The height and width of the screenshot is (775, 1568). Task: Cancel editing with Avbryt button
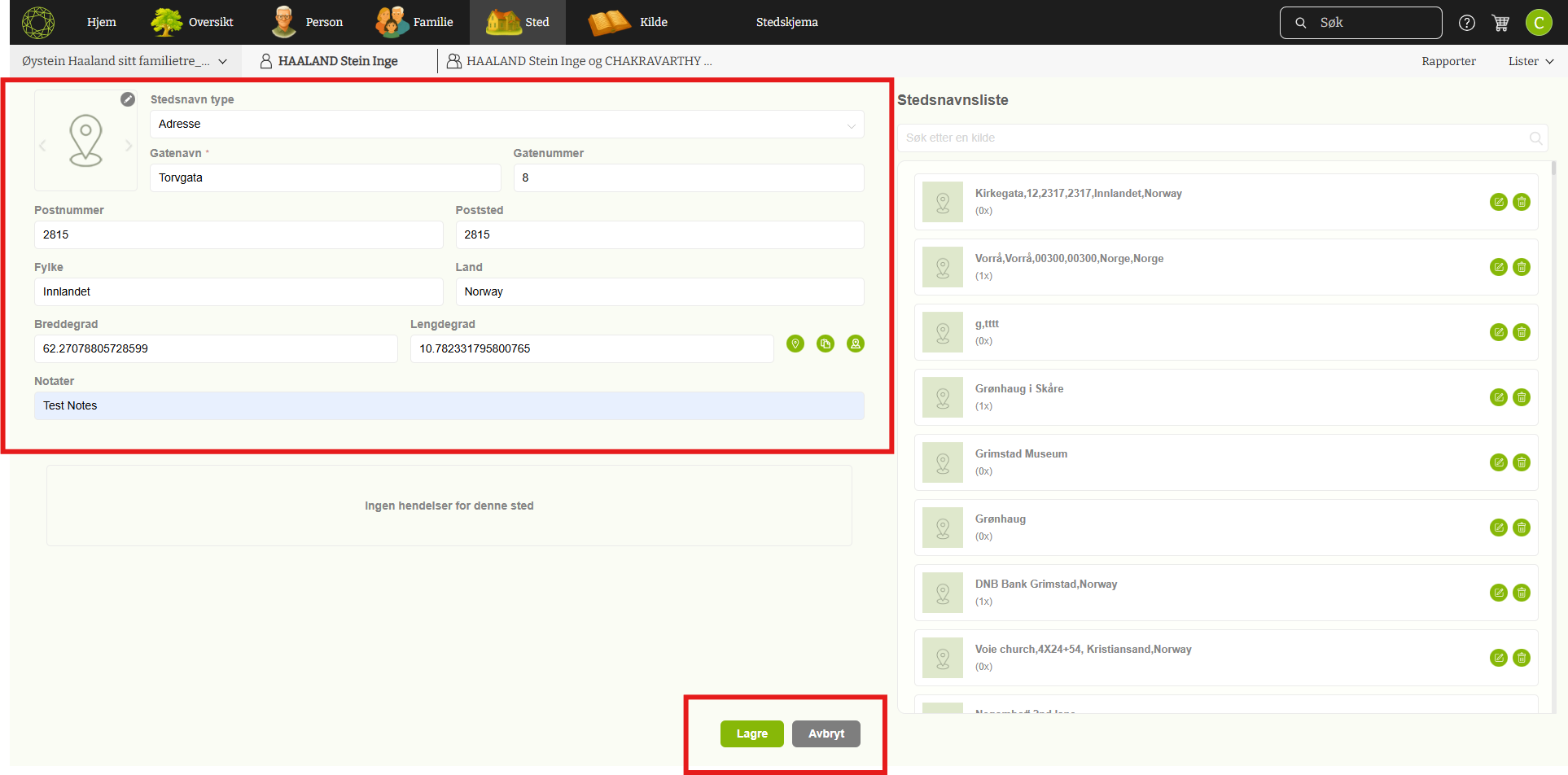(x=826, y=733)
